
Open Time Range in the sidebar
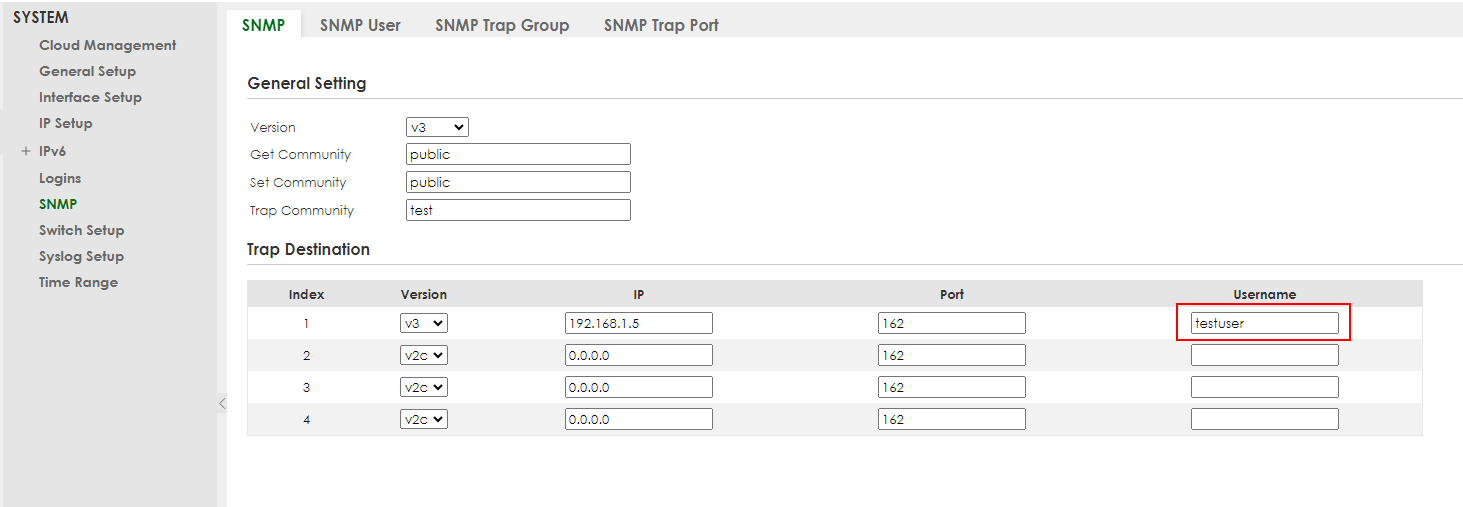pyautogui.click(x=78, y=282)
